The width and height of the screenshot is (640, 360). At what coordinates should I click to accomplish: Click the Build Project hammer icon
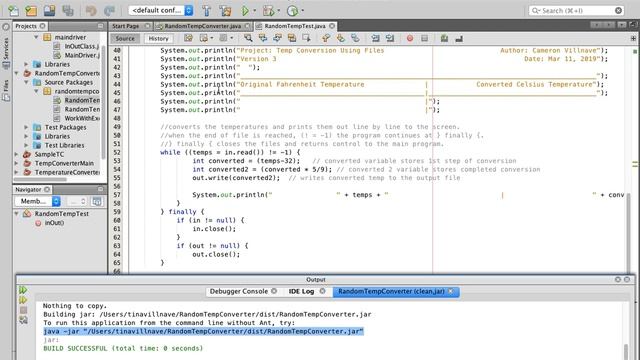(x=207, y=11)
